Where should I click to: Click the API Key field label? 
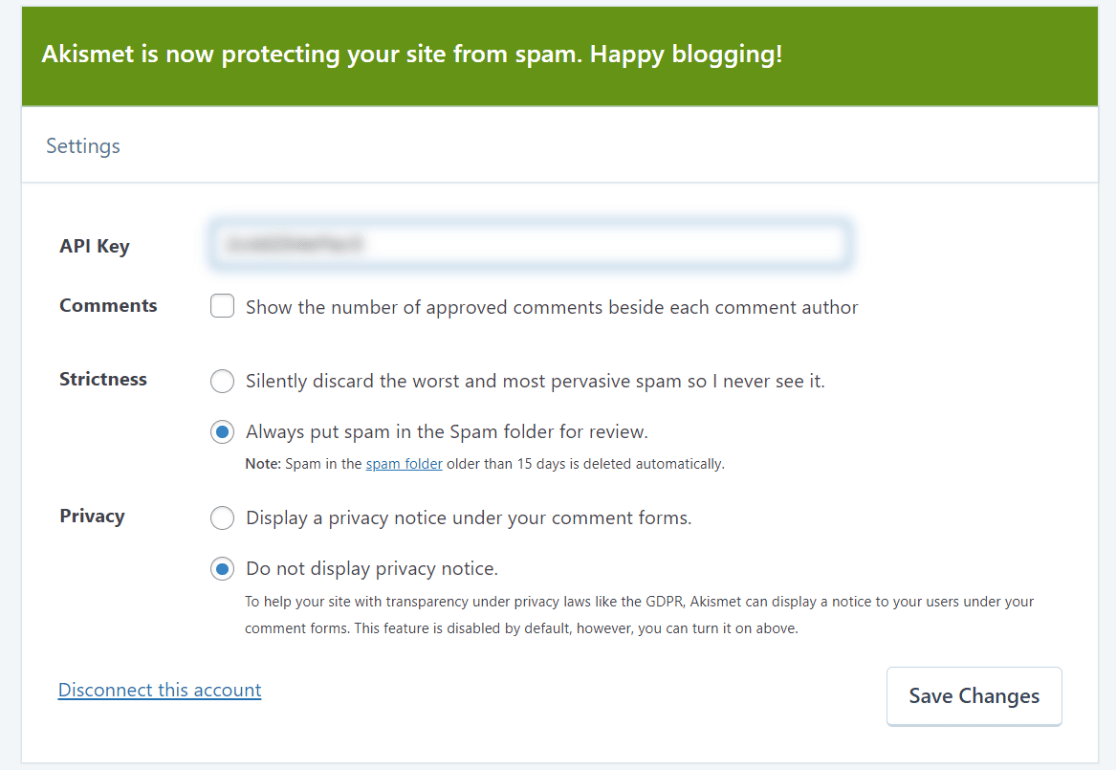coord(95,246)
